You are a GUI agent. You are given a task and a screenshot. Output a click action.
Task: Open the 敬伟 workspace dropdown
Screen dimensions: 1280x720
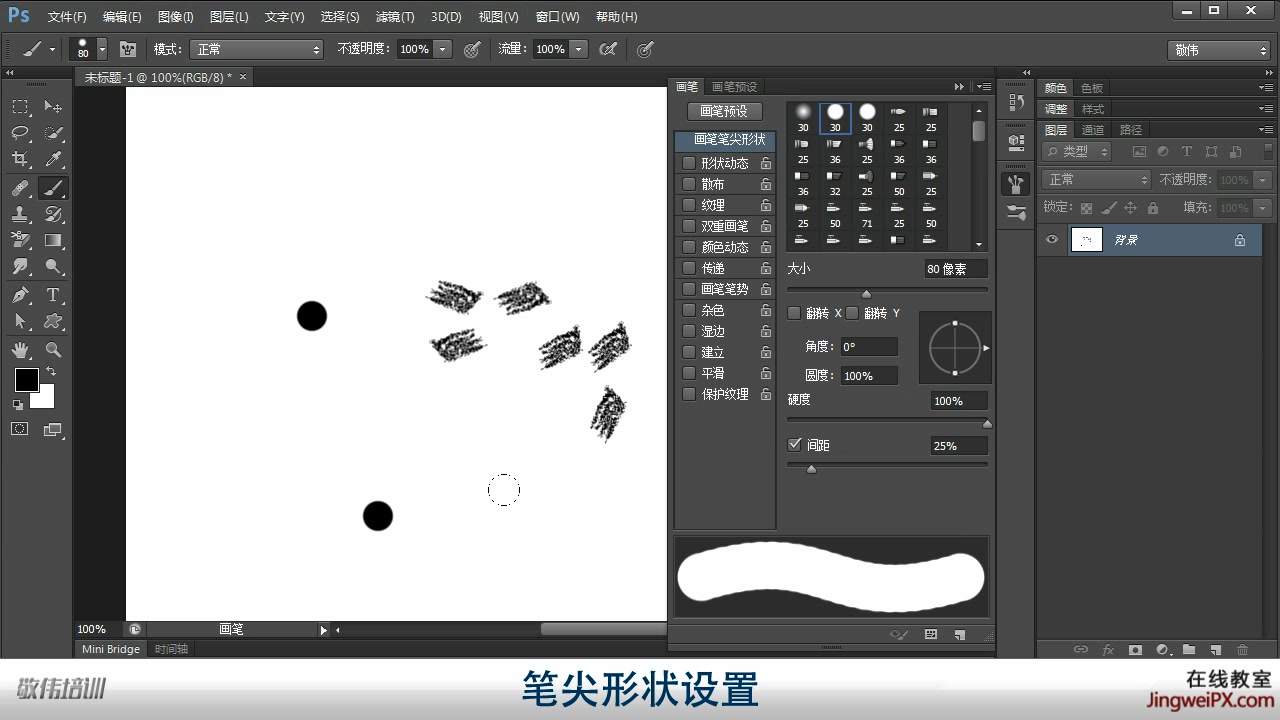coord(1219,50)
